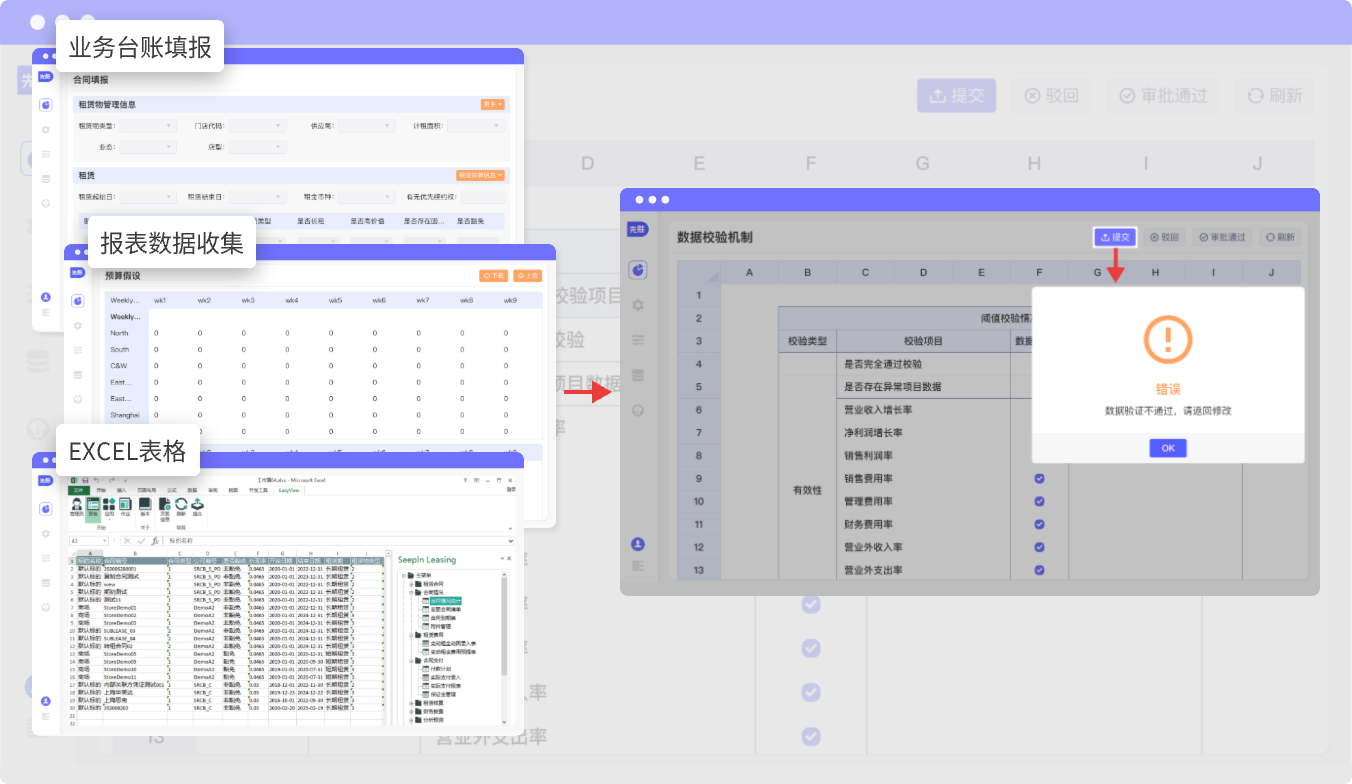Select the highlighted item in SeepIn Leasing tree
1352x784 pixels.
[445, 600]
